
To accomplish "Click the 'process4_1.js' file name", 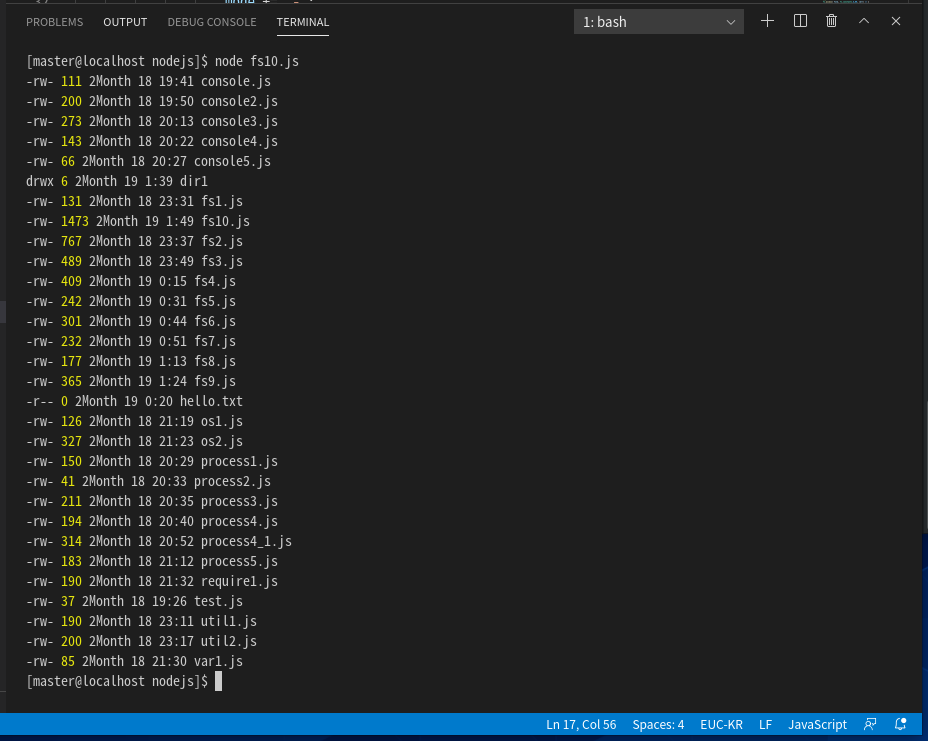I will 246,542.
